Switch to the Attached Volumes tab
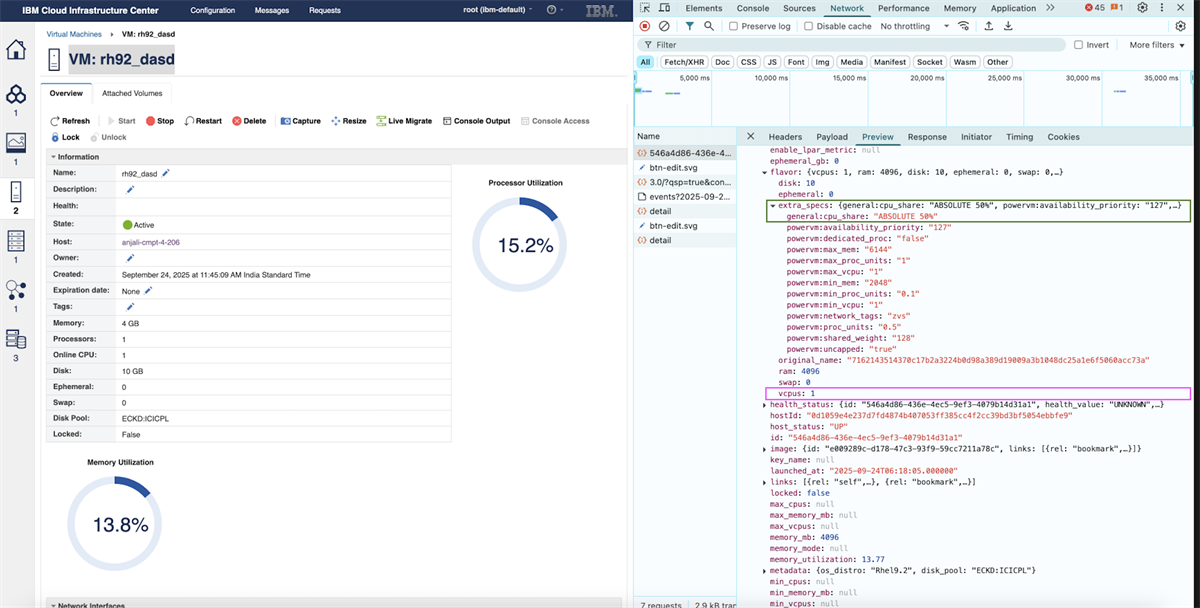The height and width of the screenshot is (608, 1200). click(132, 93)
